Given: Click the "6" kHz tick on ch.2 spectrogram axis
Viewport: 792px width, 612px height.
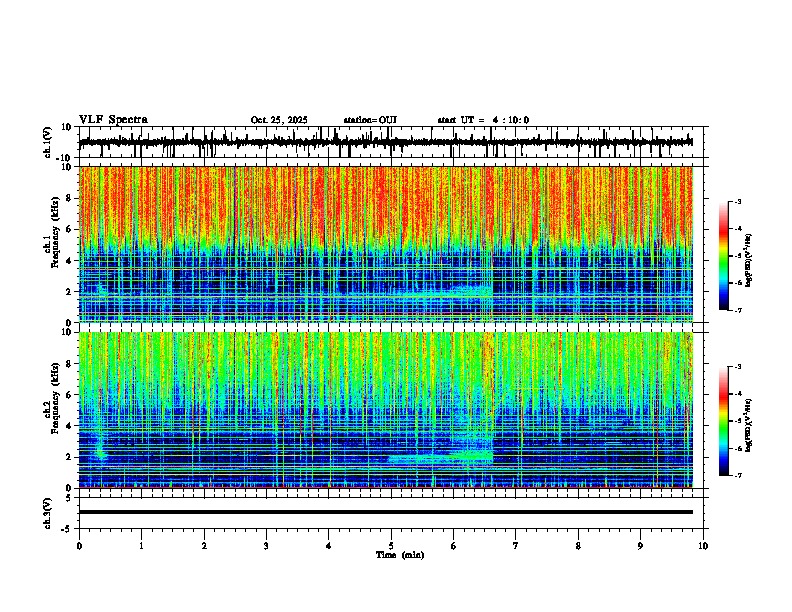Looking at the screenshot, I should (69, 395).
